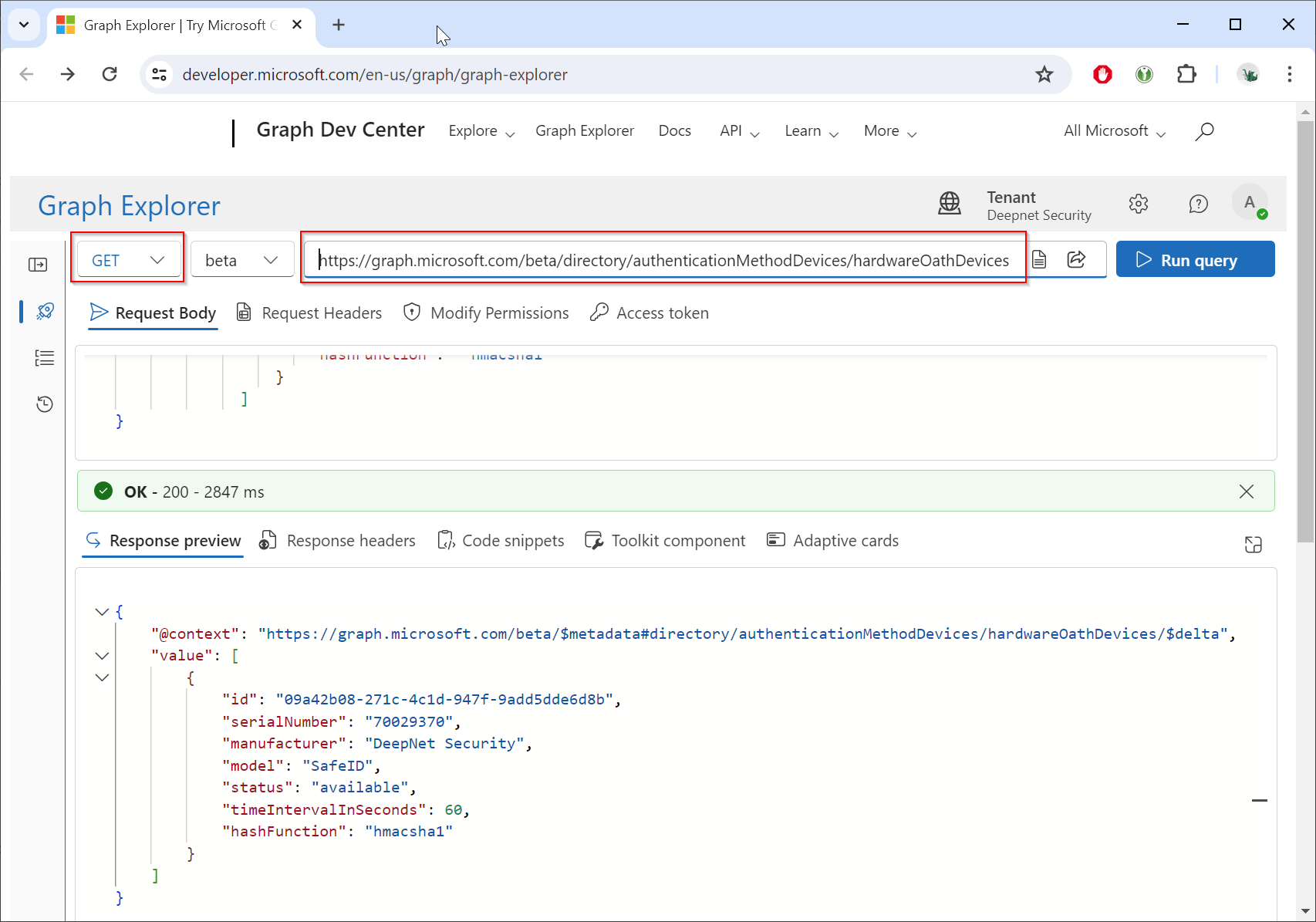Collapse the root JSON object
This screenshot has width=1316, height=922.
[x=102, y=612]
